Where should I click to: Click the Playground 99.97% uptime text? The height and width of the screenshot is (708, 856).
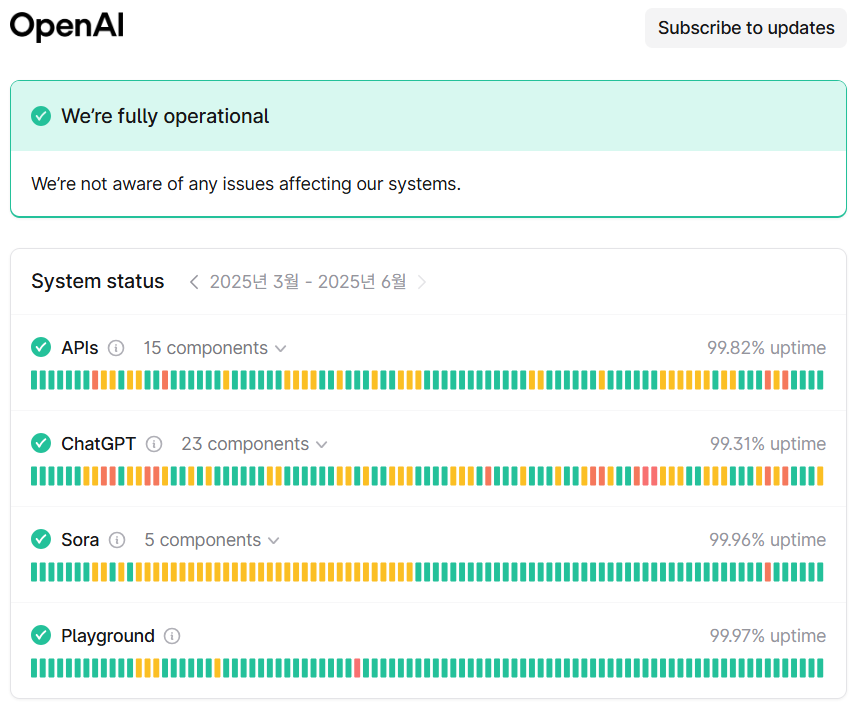pos(768,636)
